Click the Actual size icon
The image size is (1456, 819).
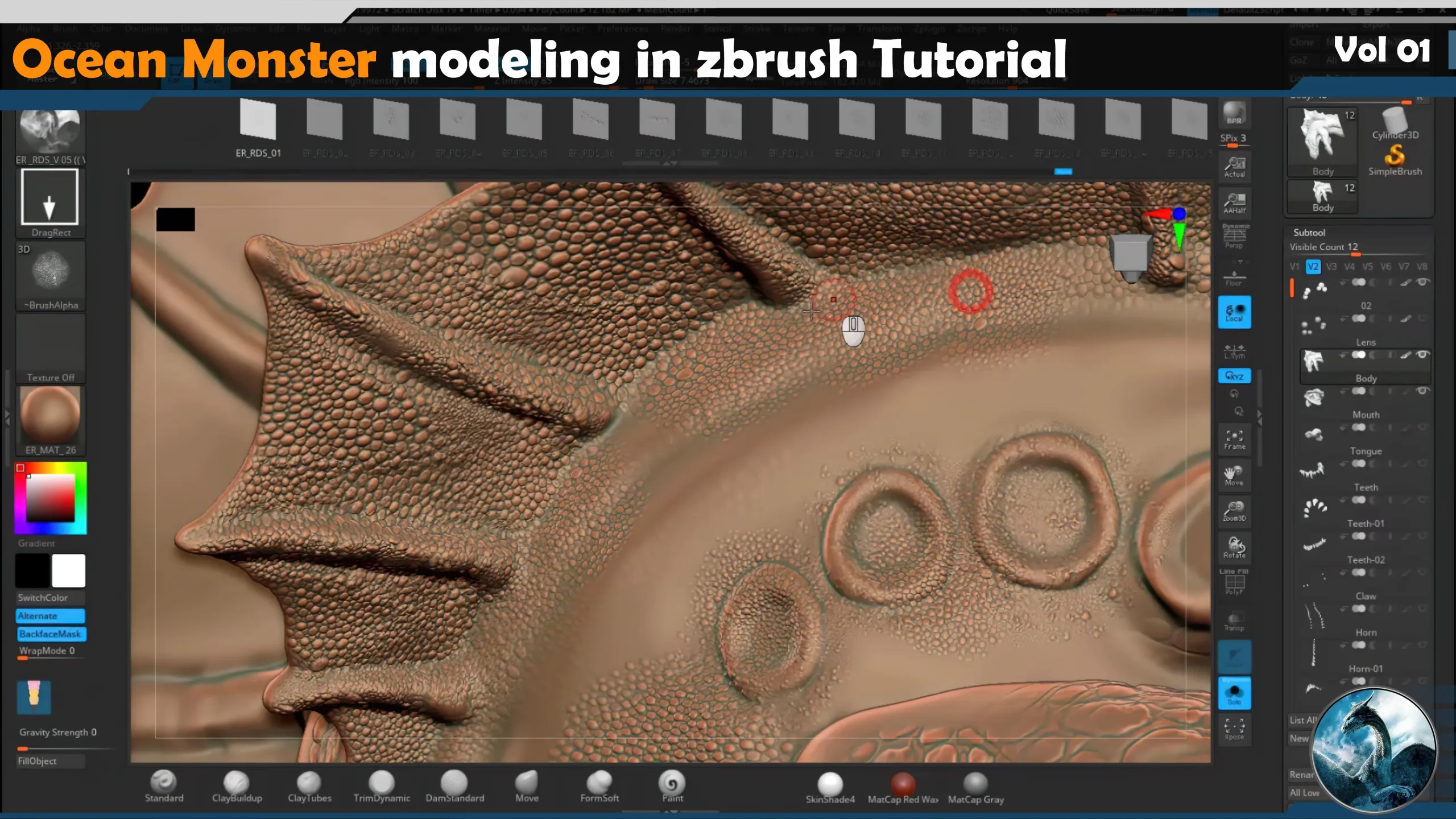(x=1234, y=168)
